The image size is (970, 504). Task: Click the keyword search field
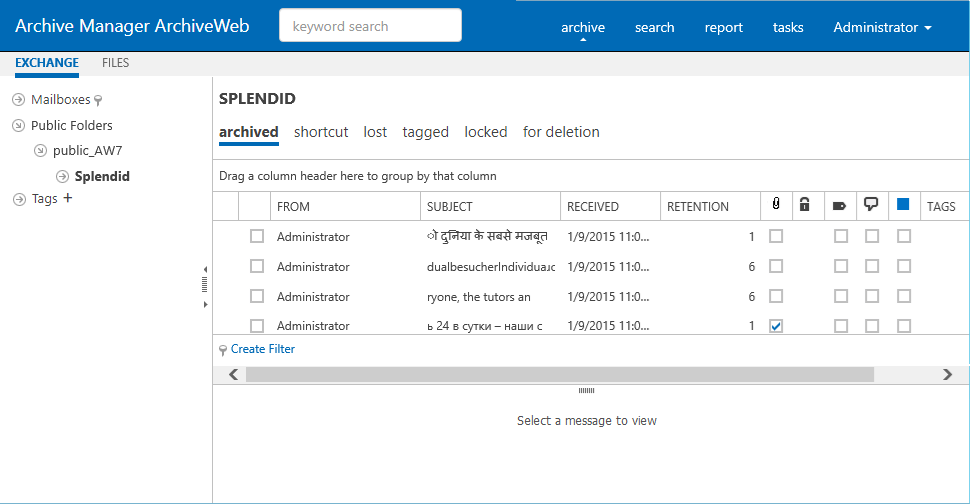click(x=370, y=26)
